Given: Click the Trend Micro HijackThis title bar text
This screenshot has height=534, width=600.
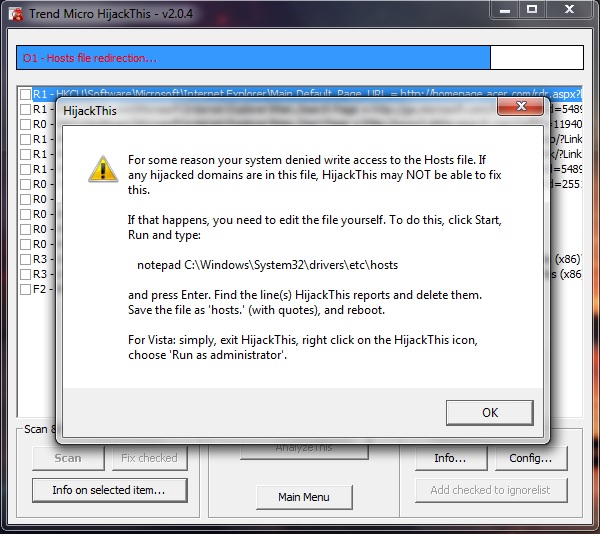Looking at the screenshot, I should [111, 14].
